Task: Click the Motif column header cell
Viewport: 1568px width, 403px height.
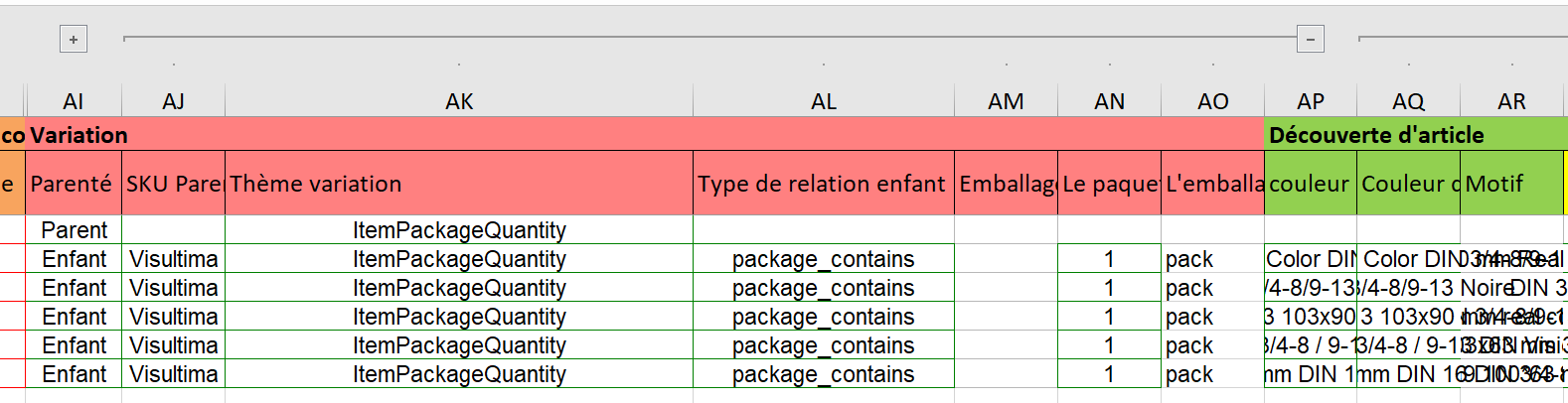Action: [1511, 184]
